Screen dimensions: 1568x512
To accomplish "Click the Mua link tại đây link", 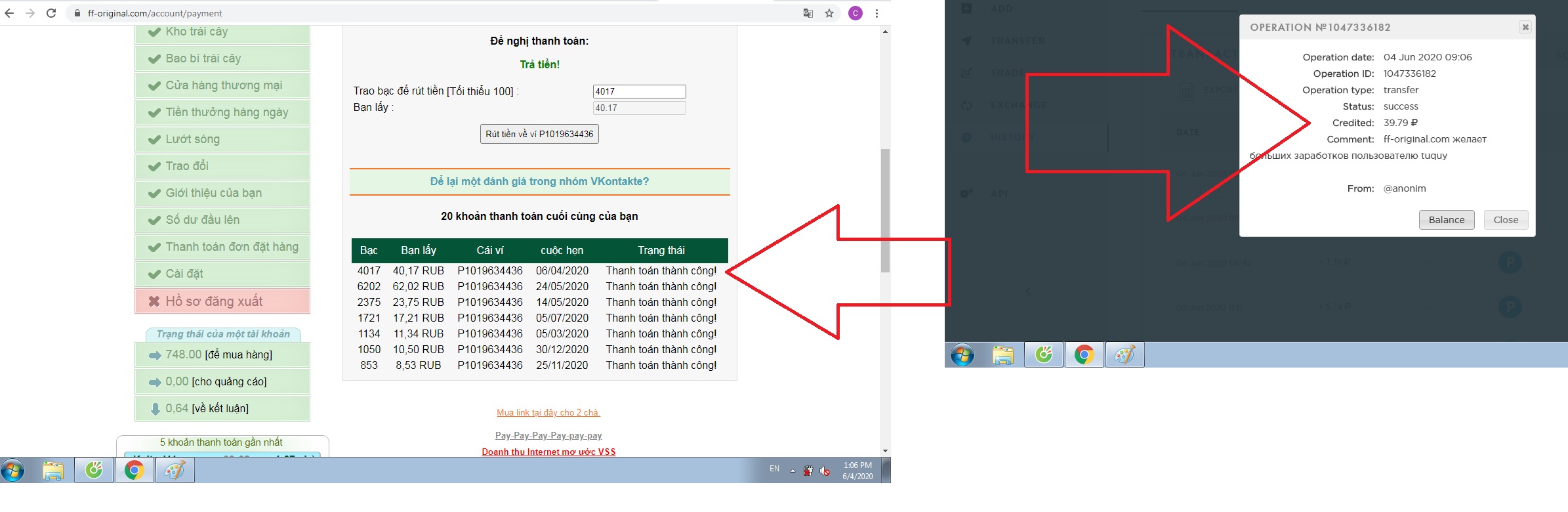I will (548, 413).
